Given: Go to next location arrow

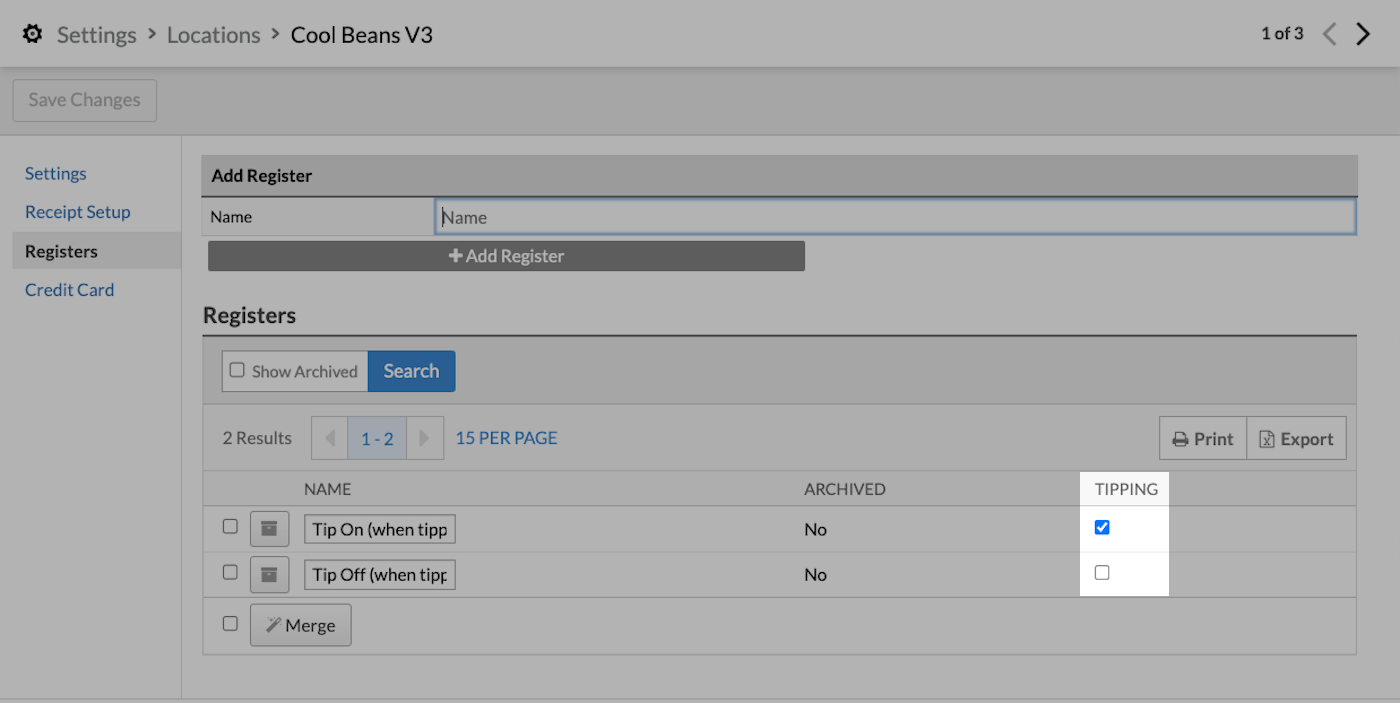Looking at the screenshot, I should [x=1363, y=34].
